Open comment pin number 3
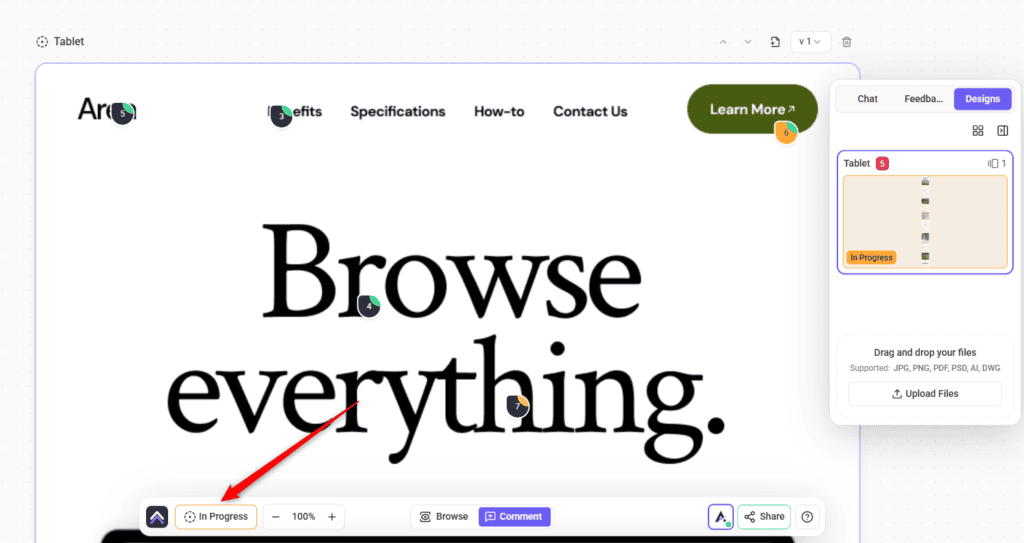Viewport: 1024px width, 543px height. click(x=281, y=116)
